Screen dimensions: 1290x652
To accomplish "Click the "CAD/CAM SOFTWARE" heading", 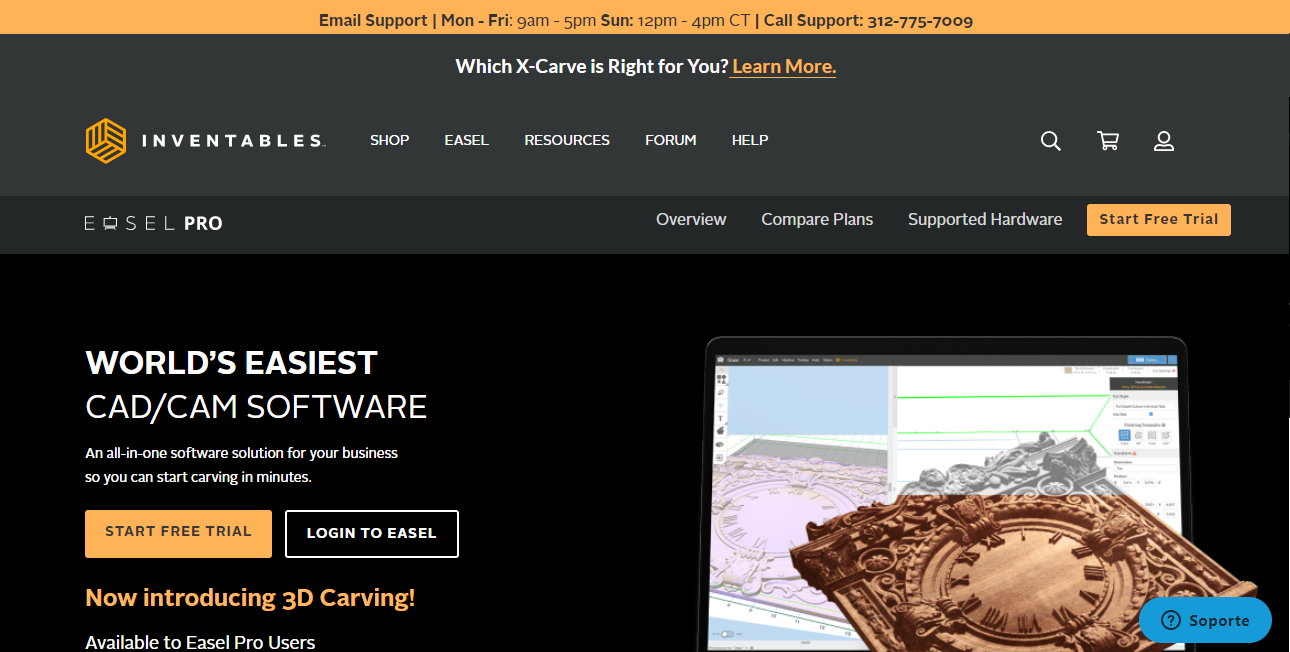I will [x=256, y=407].
